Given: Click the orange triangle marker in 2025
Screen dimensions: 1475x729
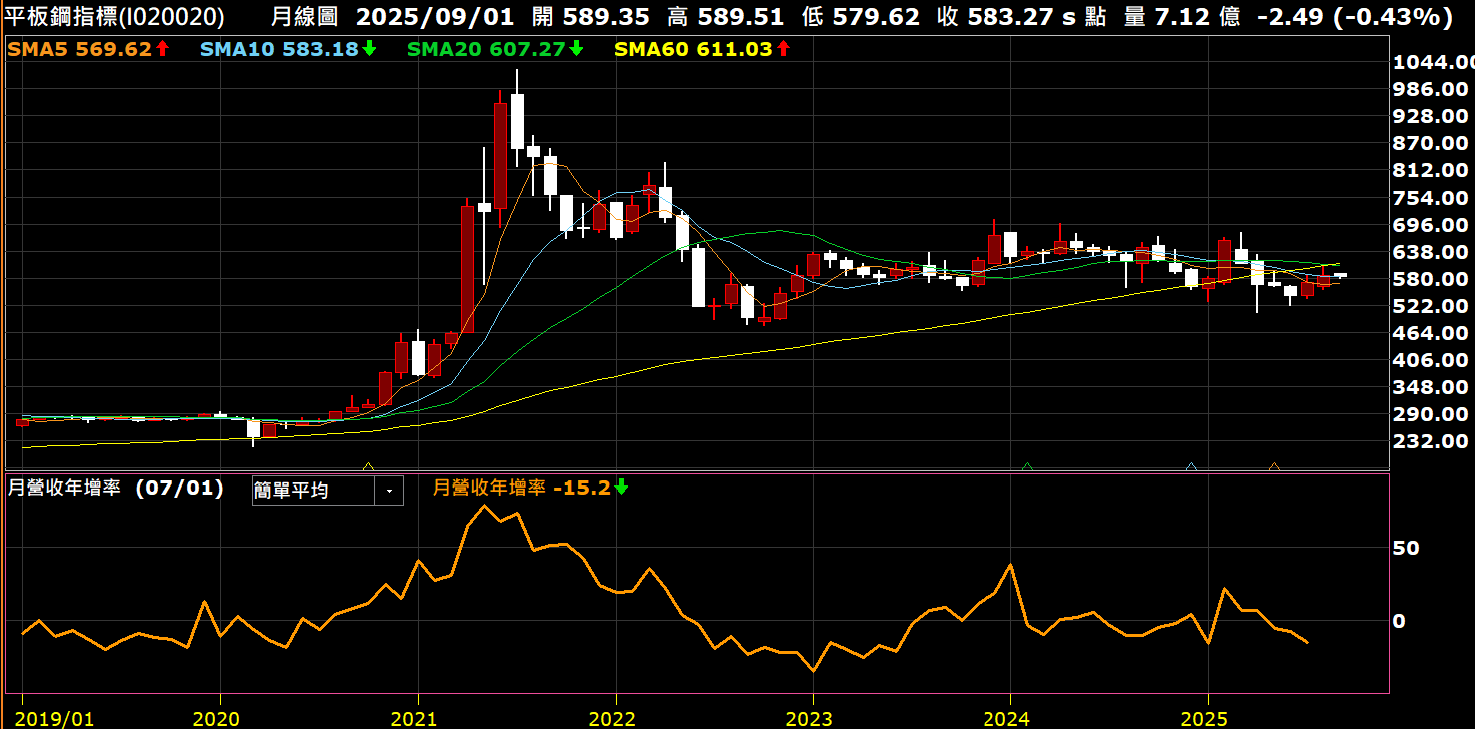Looking at the screenshot, I should (1274, 466).
